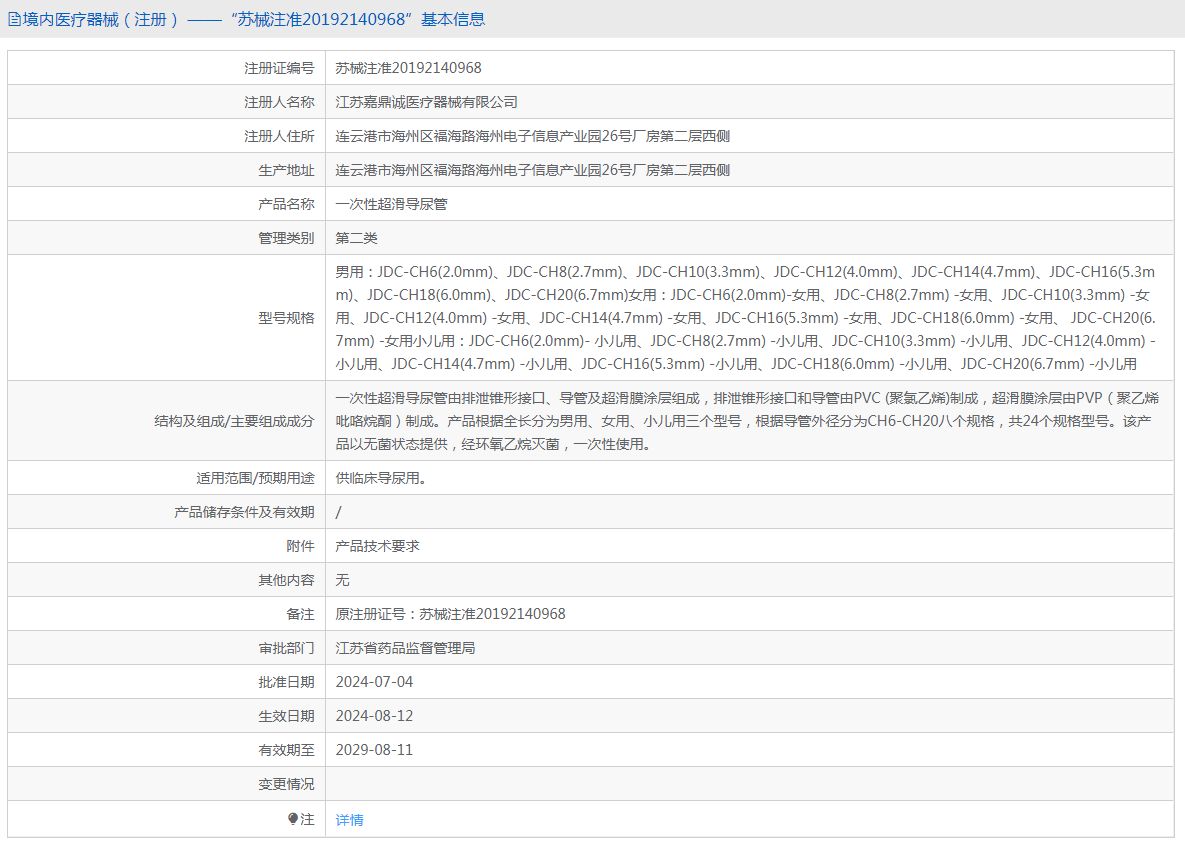Click the 无 value in 其他内容 row
This screenshot has height=841, width=1185.
tap(342, 580)
